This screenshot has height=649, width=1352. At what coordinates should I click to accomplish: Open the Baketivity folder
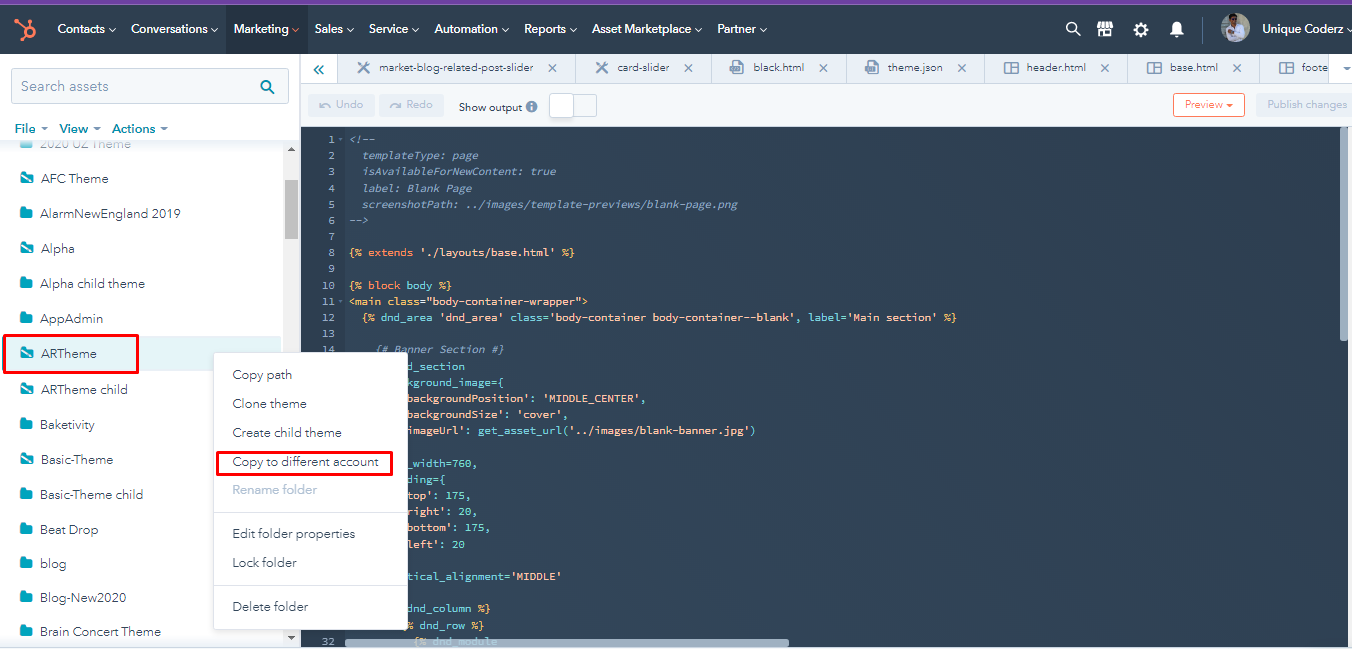tap(67, 425)
